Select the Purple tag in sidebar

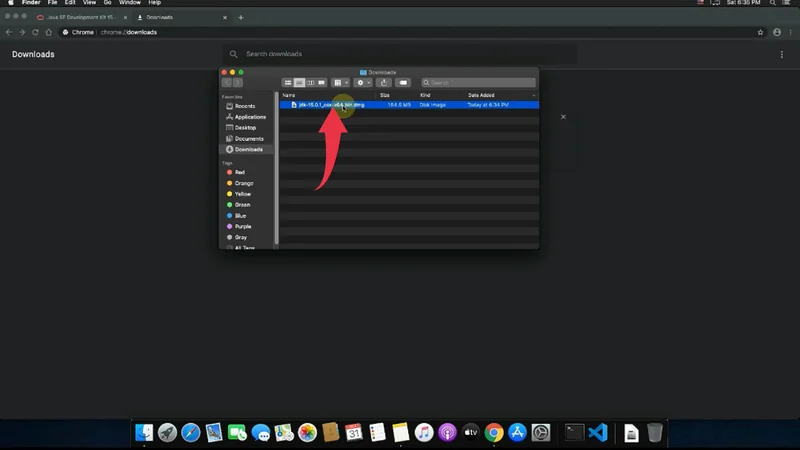click(x=241, y=226)
